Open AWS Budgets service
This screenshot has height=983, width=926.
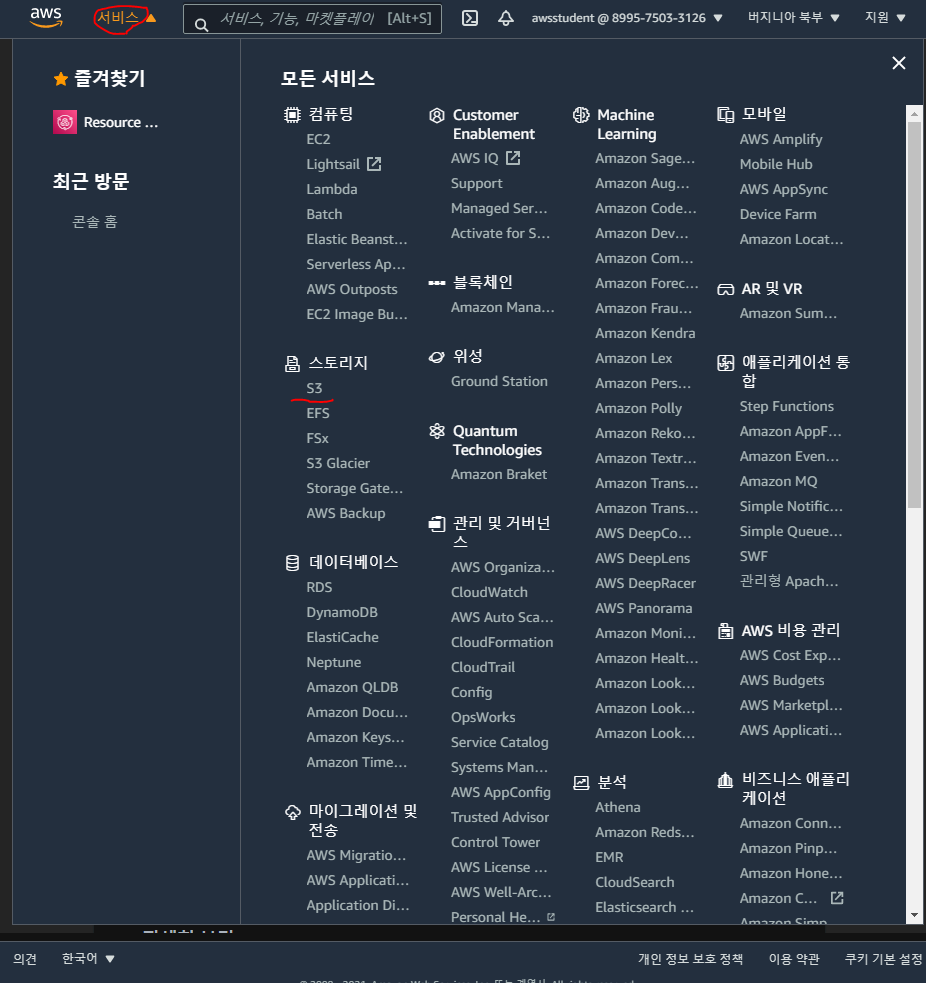pyautogui.click(x=782, y=681)
